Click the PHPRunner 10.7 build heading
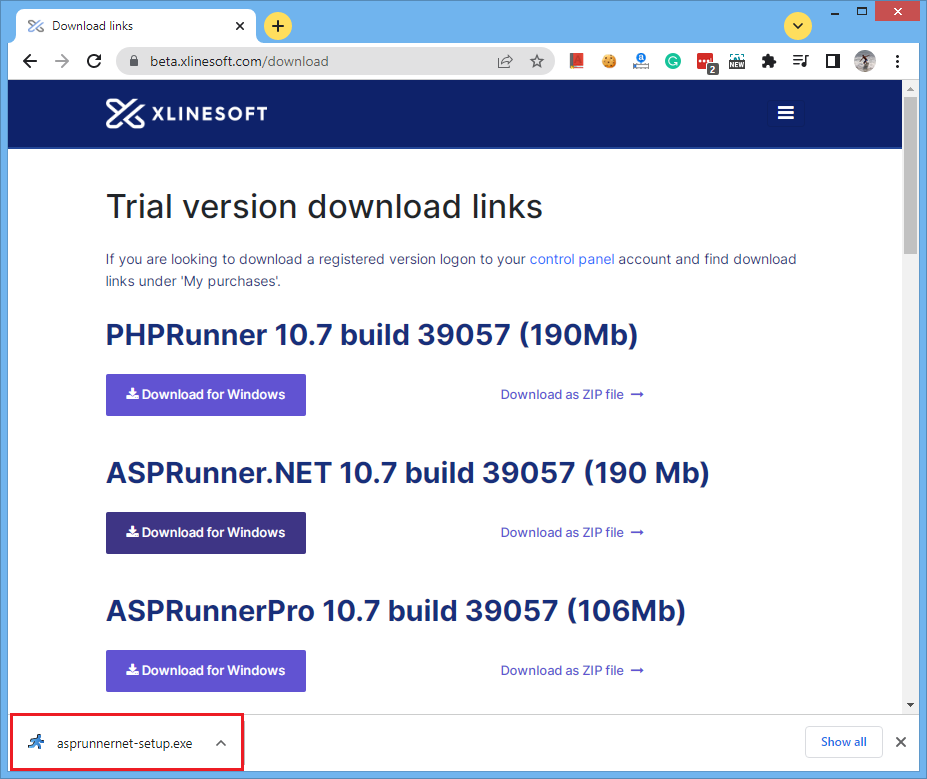The width and height of the screenshot is (927, 779). coord(371,335)
